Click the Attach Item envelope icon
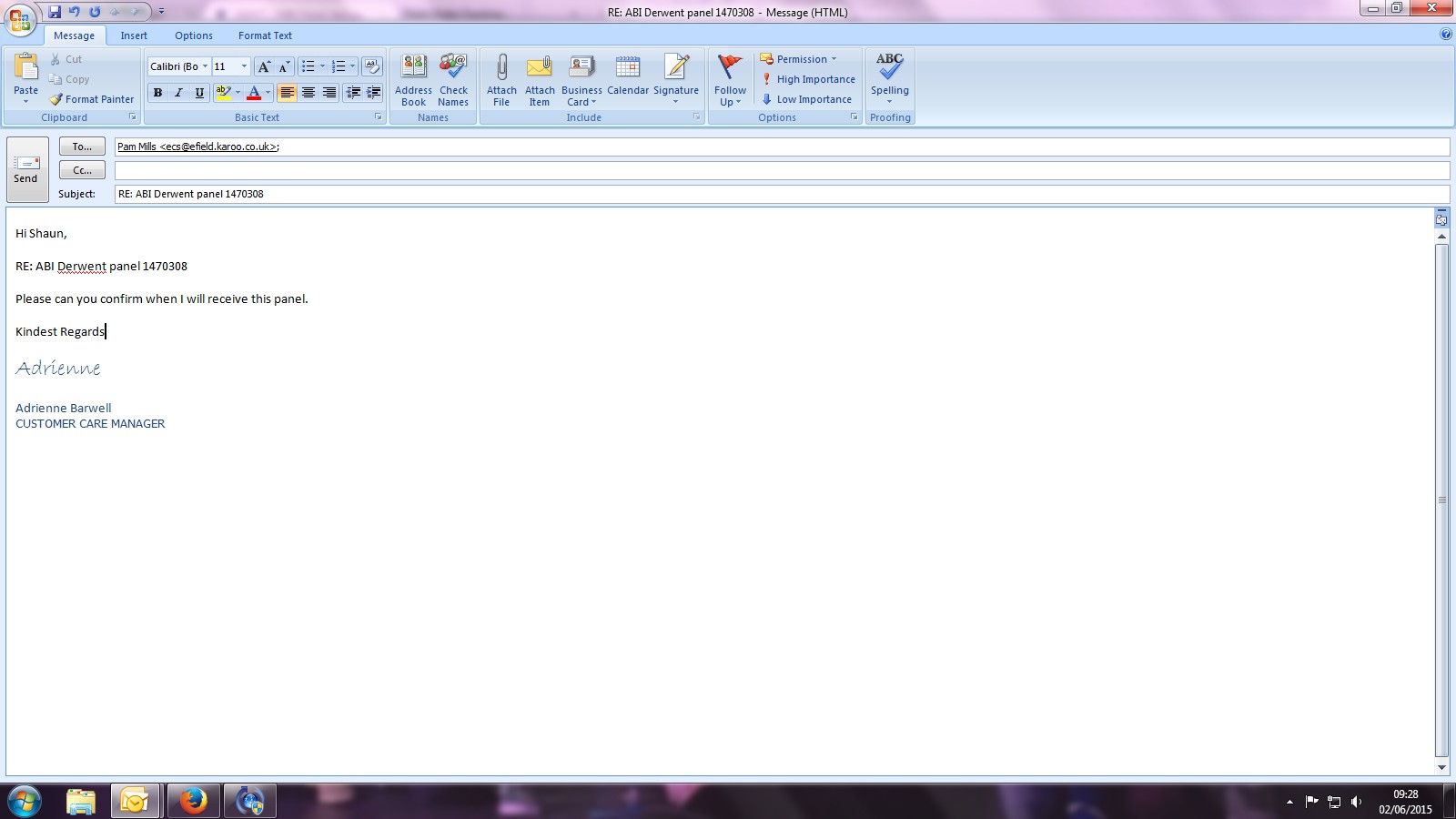Image resolution: width=1456 pixels, height=819 pixels. click(x=540, y=68)
